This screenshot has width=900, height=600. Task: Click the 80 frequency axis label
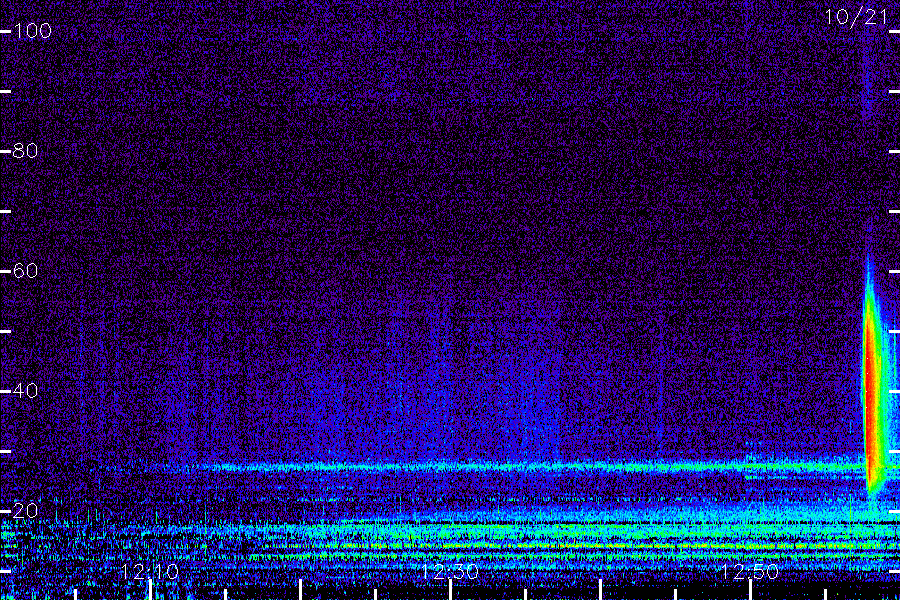pyautogui.click(x=25, y=151)
